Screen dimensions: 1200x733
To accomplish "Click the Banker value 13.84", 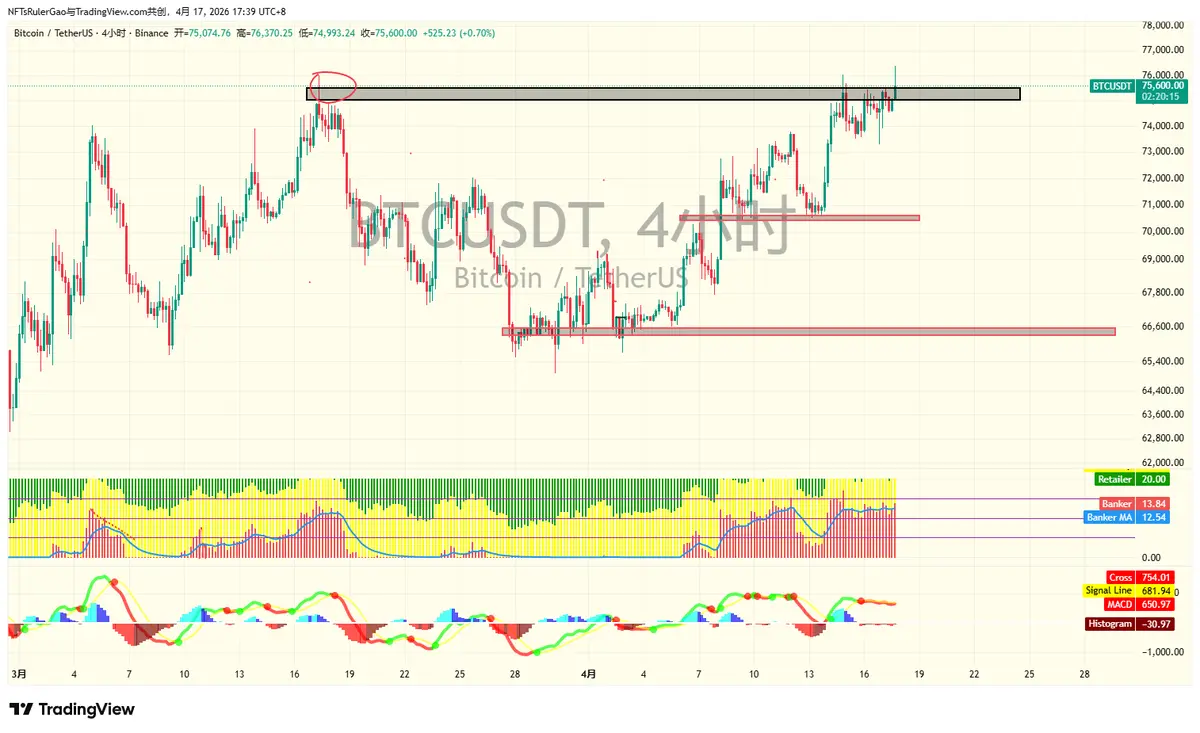I will point(1154,504).
